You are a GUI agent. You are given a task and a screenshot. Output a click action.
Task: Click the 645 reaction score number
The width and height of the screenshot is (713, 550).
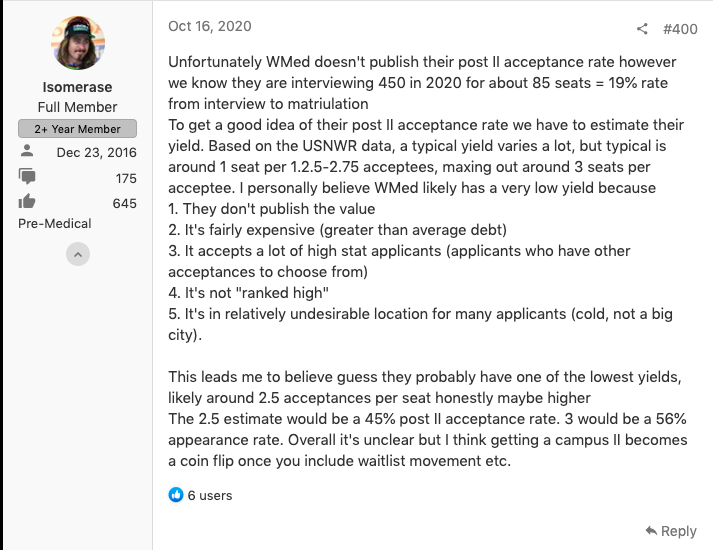coord(125,203)
